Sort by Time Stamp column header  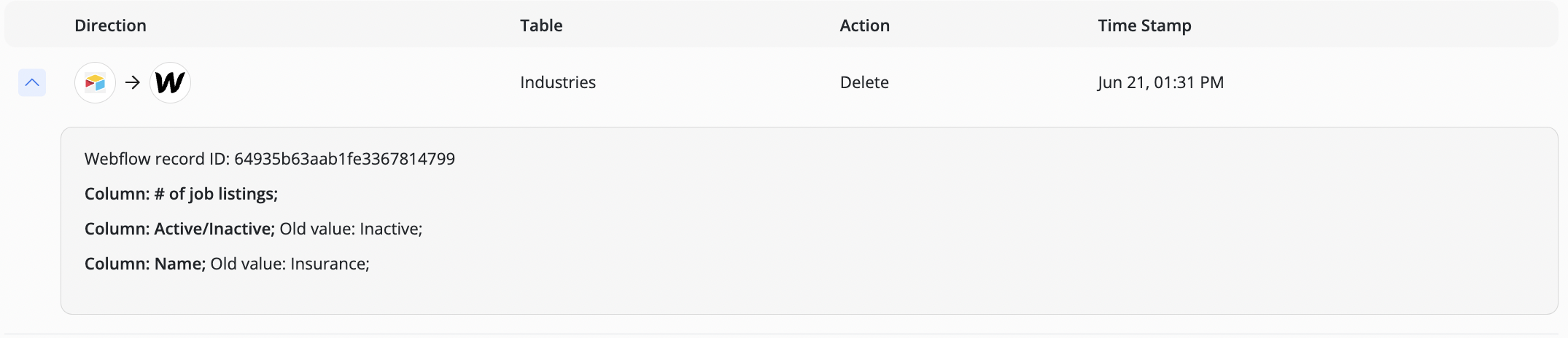pyautogui.click(x=1144, y=25)
